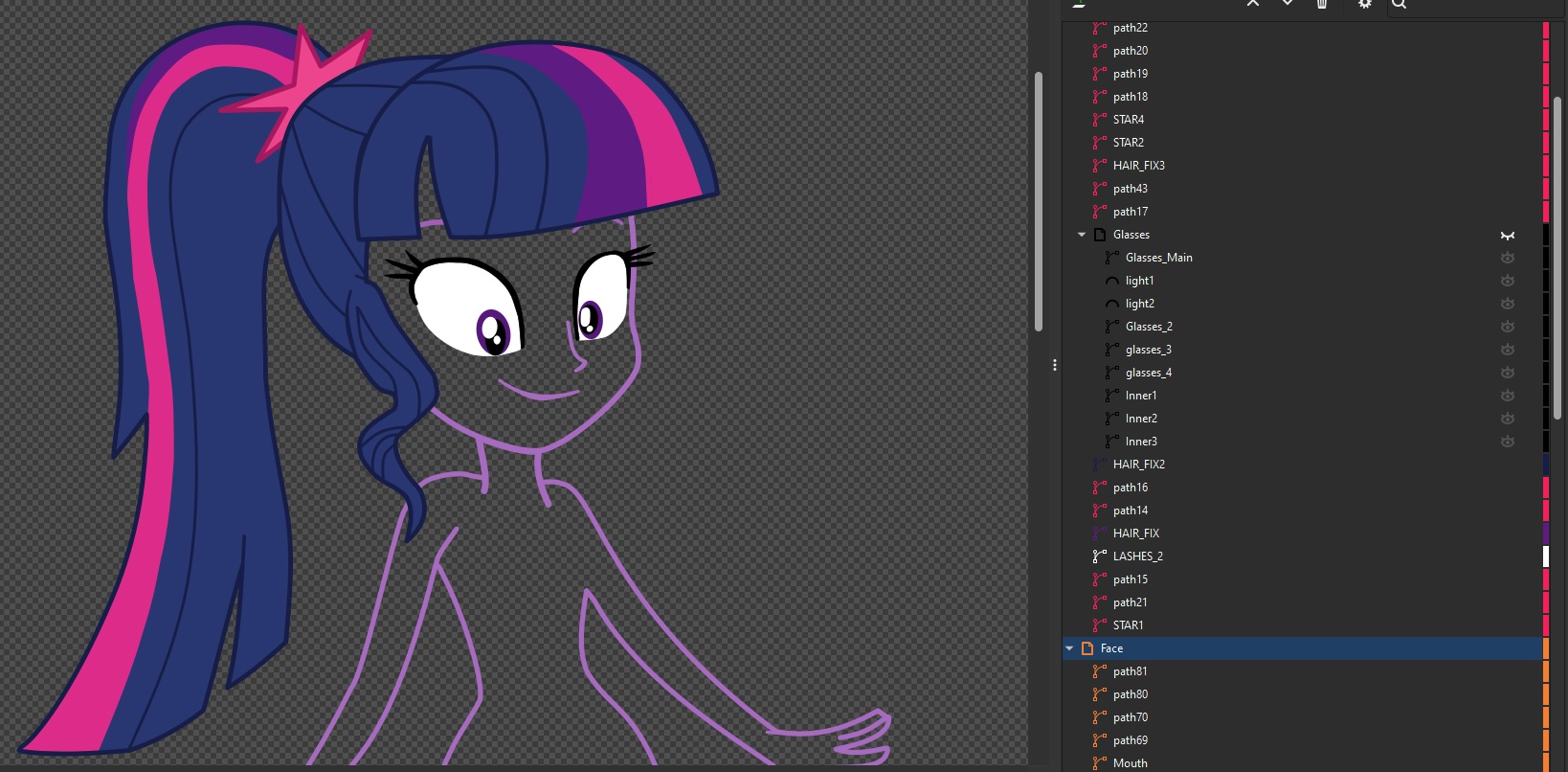Click the layers panel vertical scrollbar
This screenshot has height=772, width=1568.
(1557, 257)
